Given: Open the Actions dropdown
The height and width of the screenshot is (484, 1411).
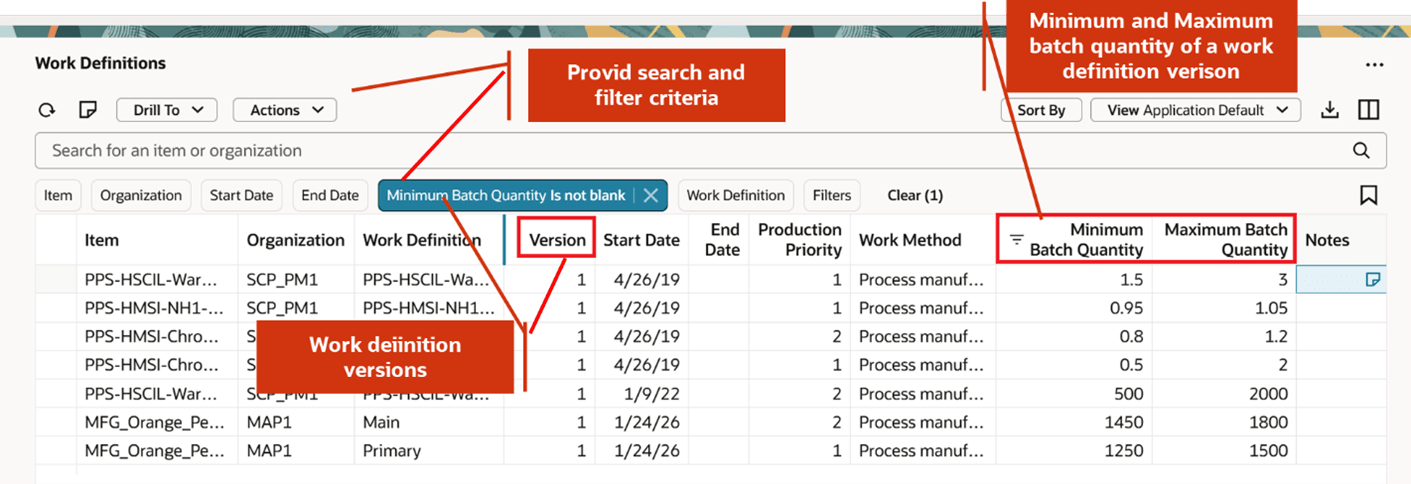Looking at the screenshot, I should pos(285,110).
